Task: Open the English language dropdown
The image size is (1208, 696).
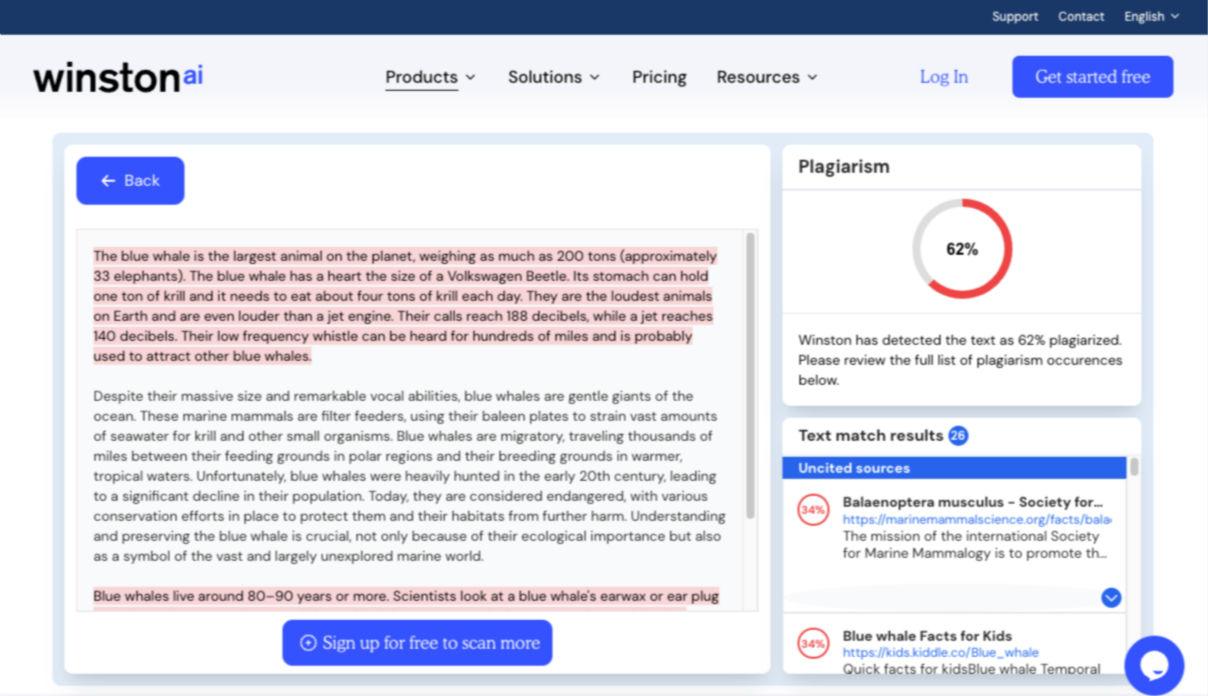Action: click(x=1152, y=16)
